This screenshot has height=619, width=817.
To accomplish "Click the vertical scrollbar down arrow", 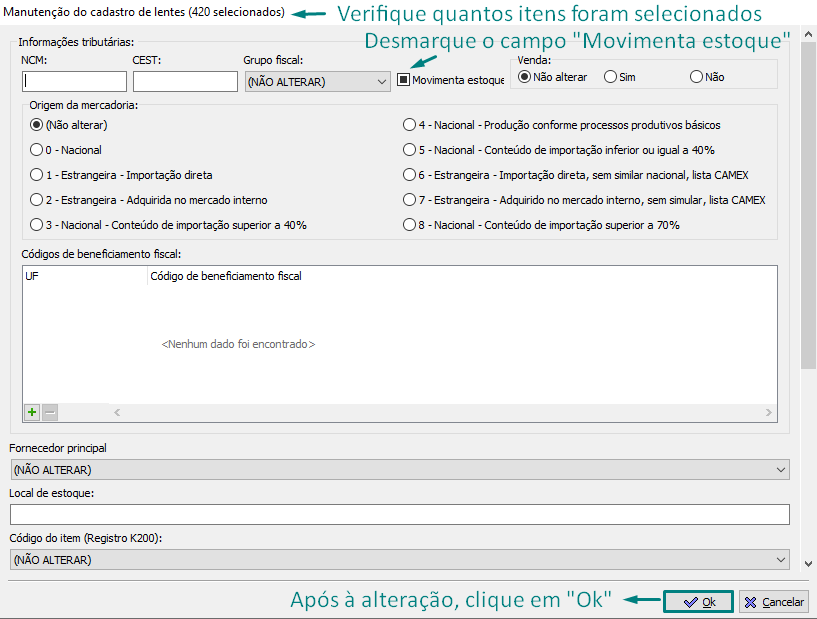I will [808, 563].
